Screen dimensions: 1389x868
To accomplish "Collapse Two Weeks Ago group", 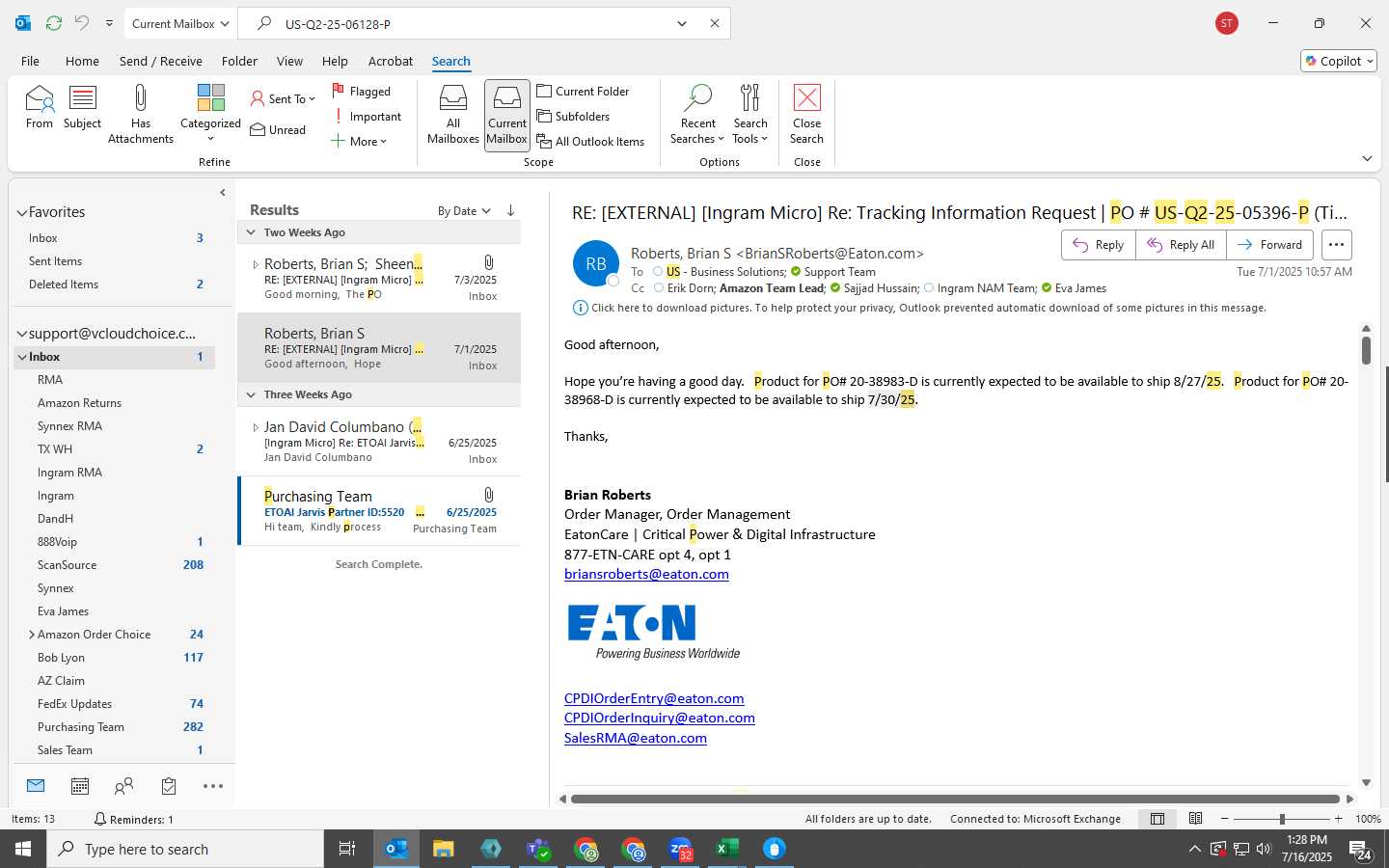I will 251,232.
